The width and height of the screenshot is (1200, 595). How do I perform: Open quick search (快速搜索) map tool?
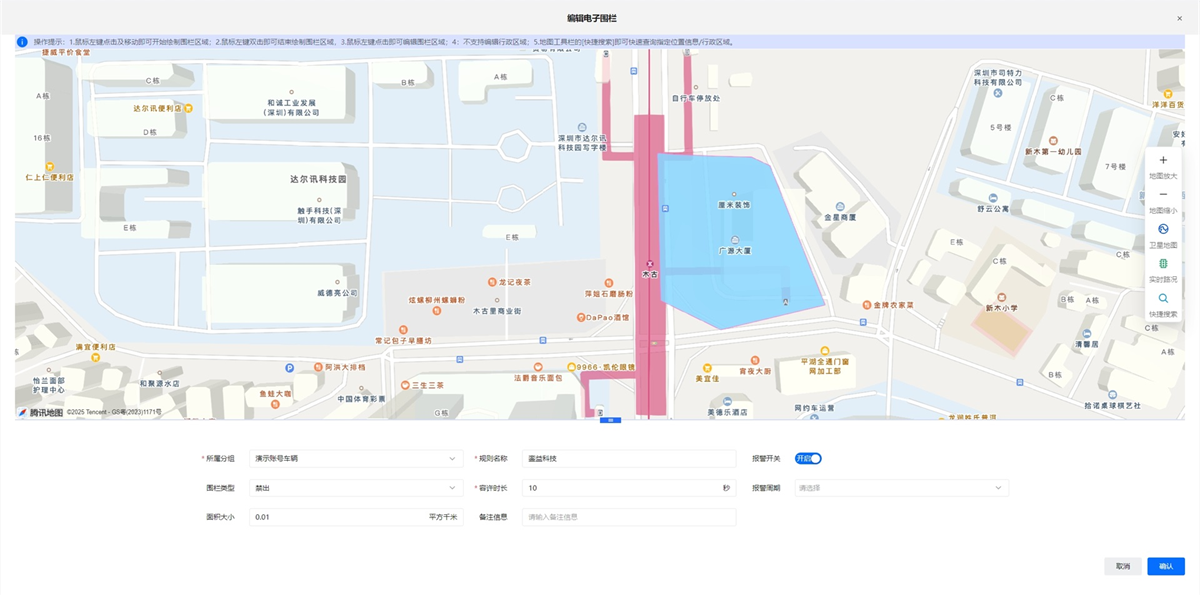1163,298
